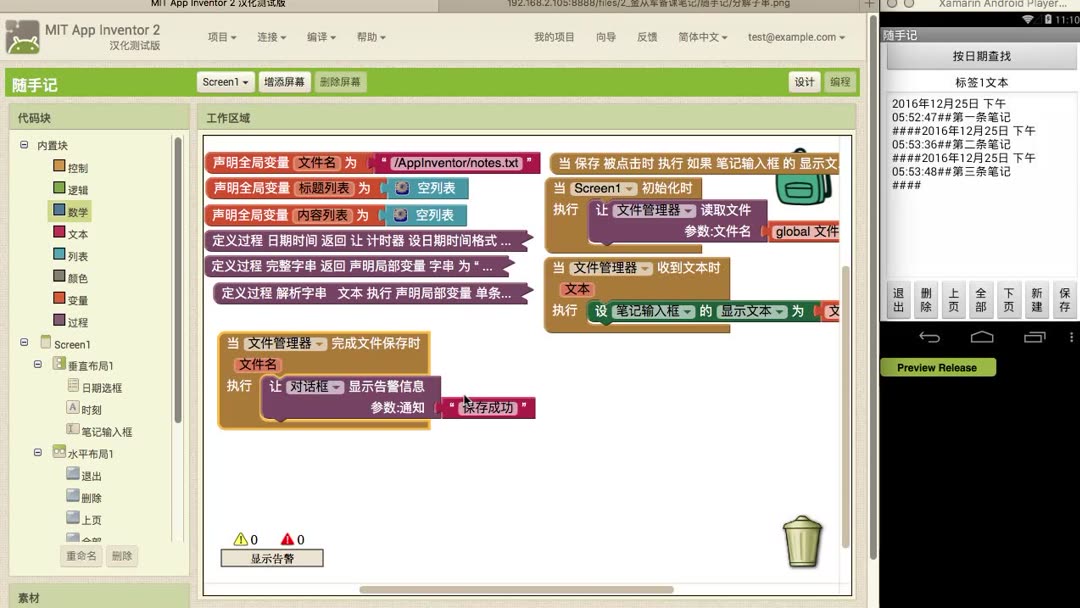Click the red error count indicator

coord(289,539)
